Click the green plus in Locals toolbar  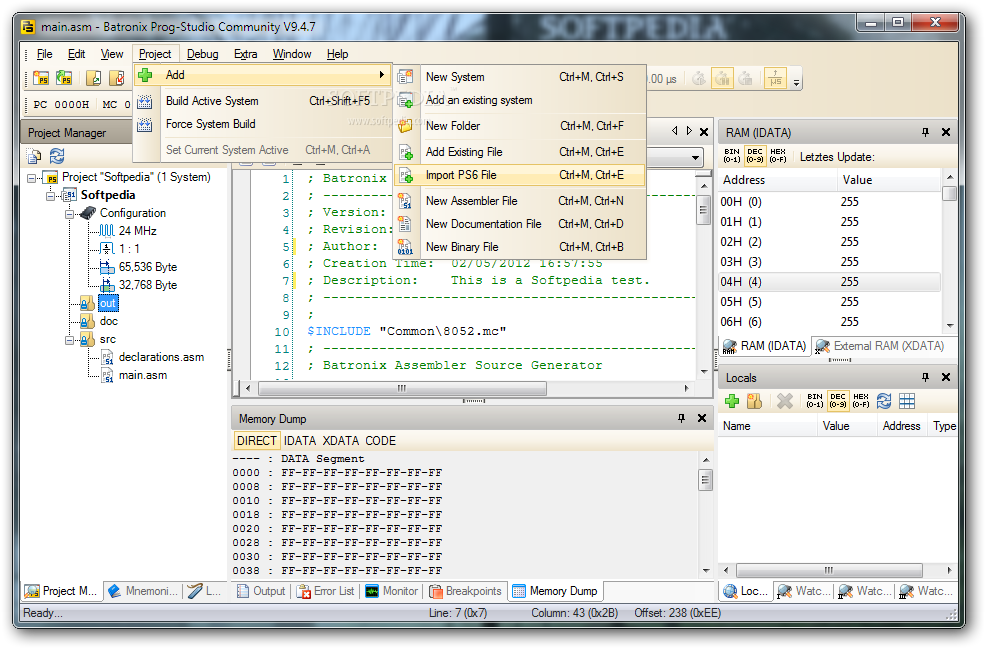tap(731, 401)
